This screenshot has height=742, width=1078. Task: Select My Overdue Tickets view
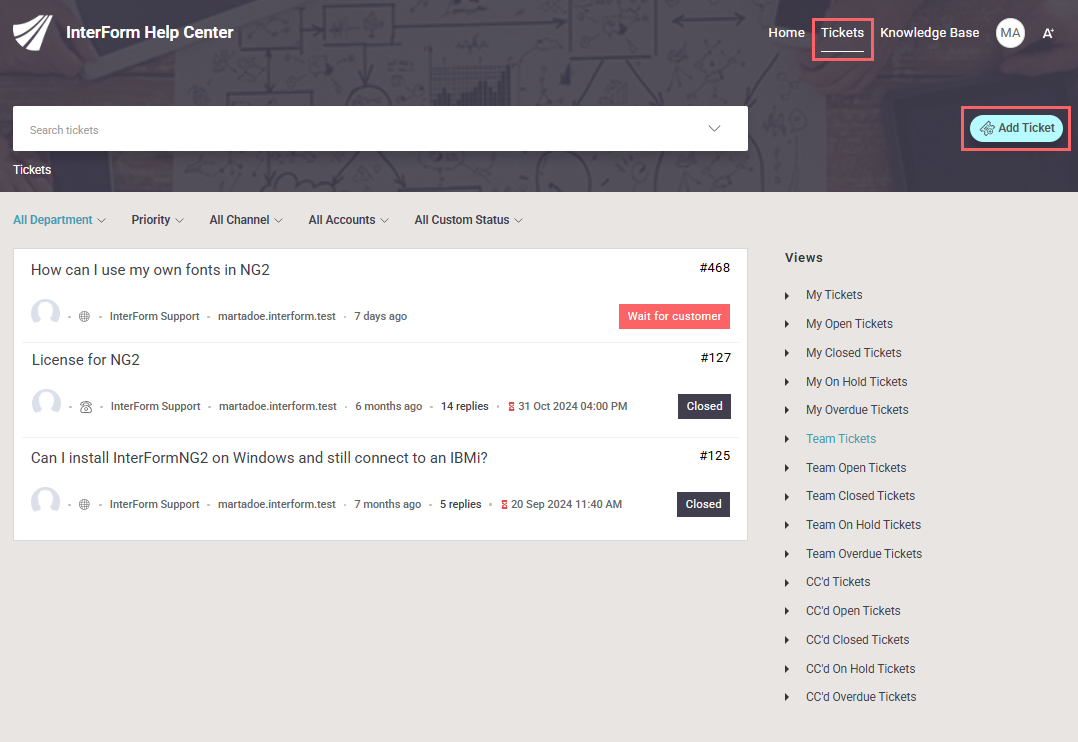click(x=857, y=410)
